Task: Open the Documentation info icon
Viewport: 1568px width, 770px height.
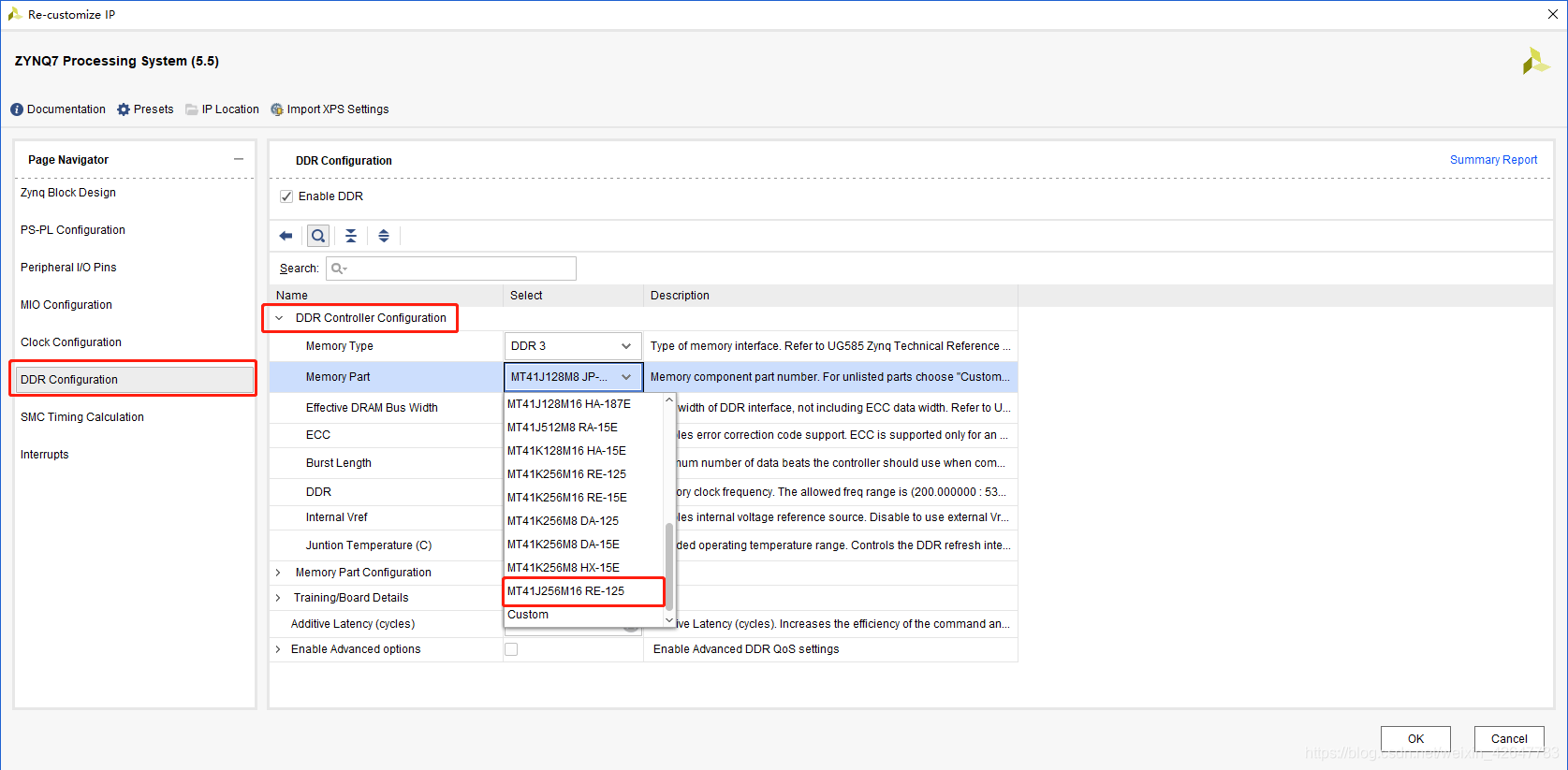Action: pyautogui.click(x=17, y=109)
